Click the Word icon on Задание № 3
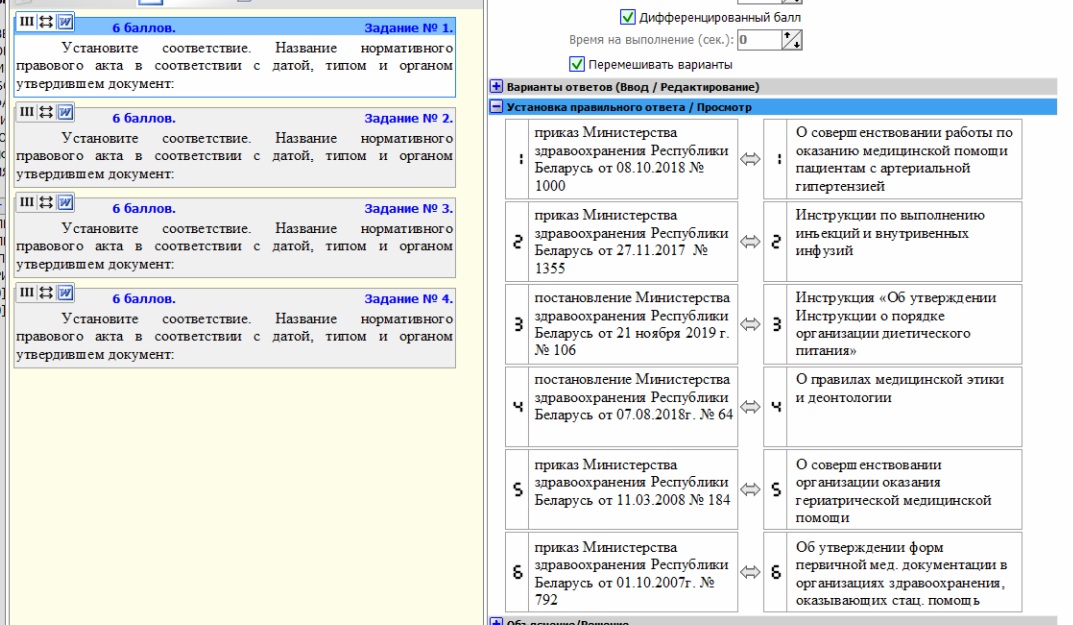 tap(65, 202)
